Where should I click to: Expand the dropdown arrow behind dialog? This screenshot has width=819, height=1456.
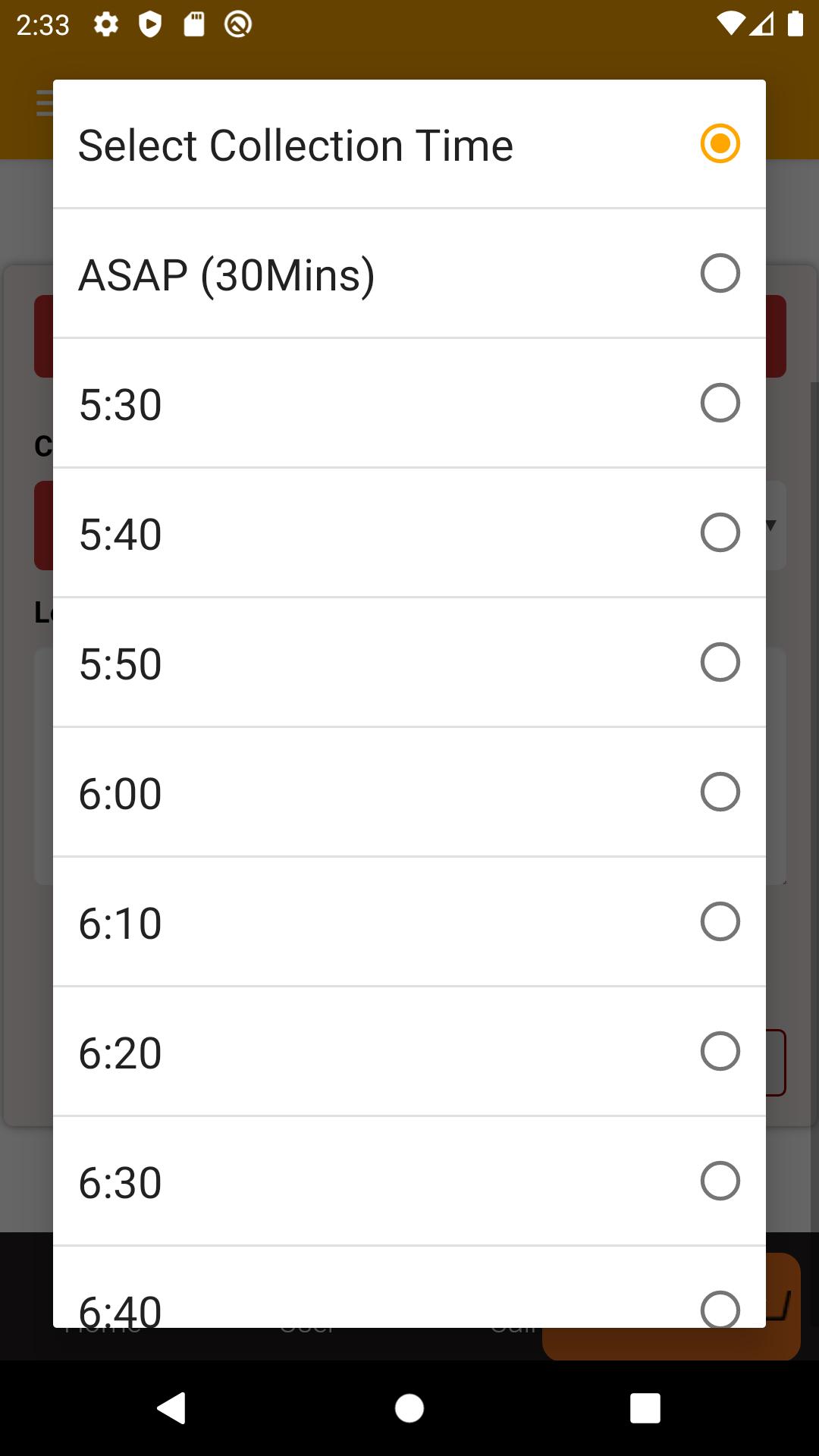click(772, 525)
